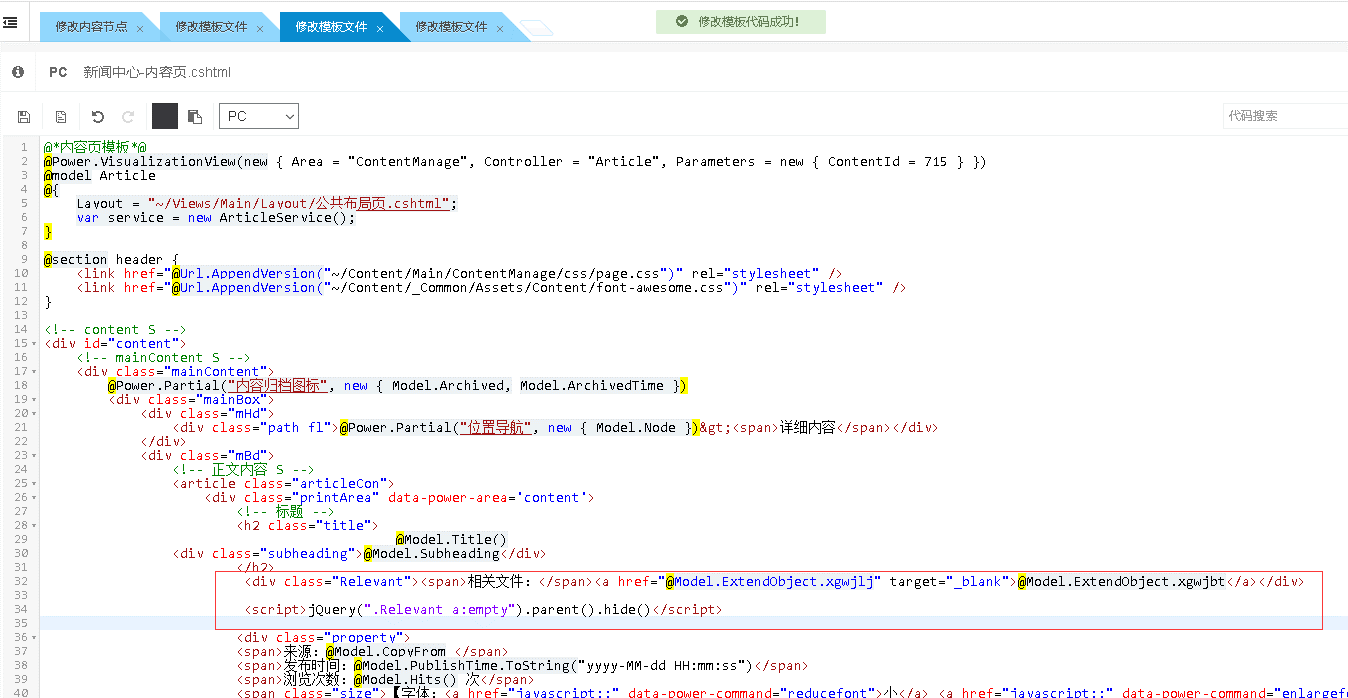Toggle the dark editor theme swatch
Image resolution: width=1348 pixels, height=698 pixels.
pyautogui.click(x=164, y=116)
